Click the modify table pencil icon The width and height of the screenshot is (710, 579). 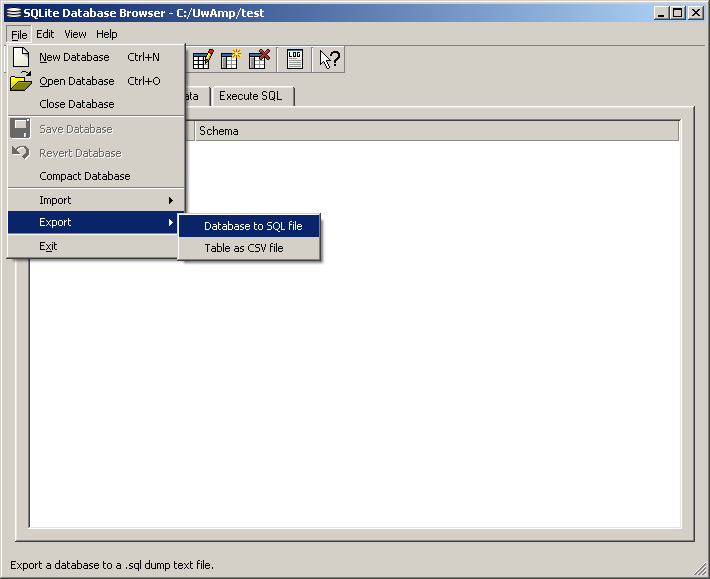tap(202, 59)
